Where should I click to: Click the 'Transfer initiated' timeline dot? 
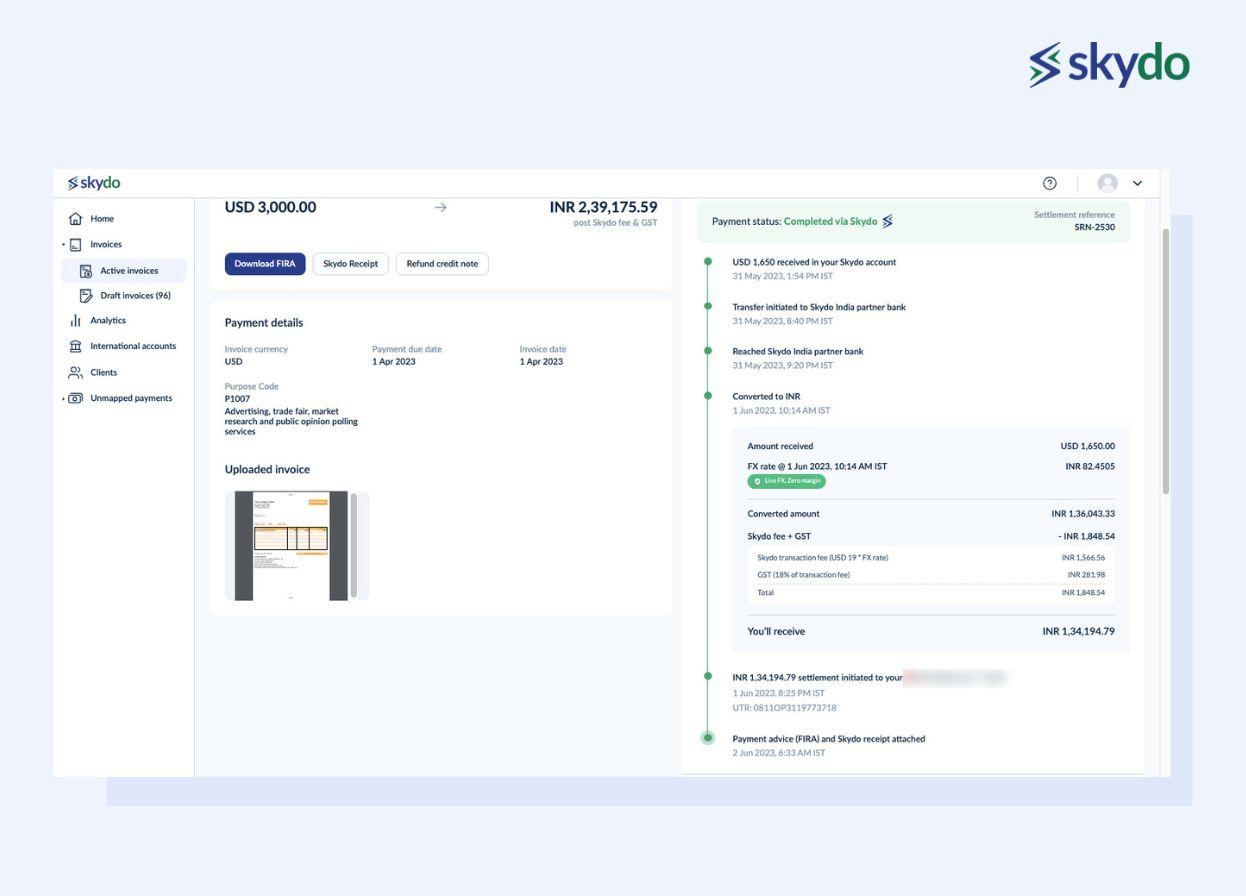point(708,306)
